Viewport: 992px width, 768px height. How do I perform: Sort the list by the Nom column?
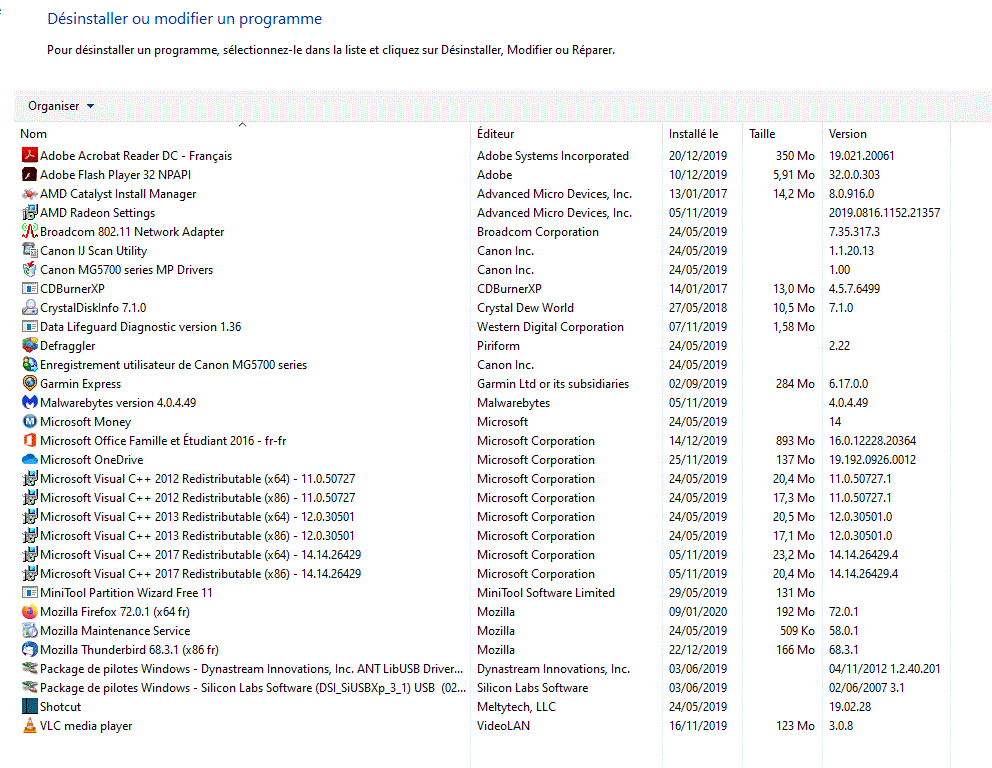[33, 133]
